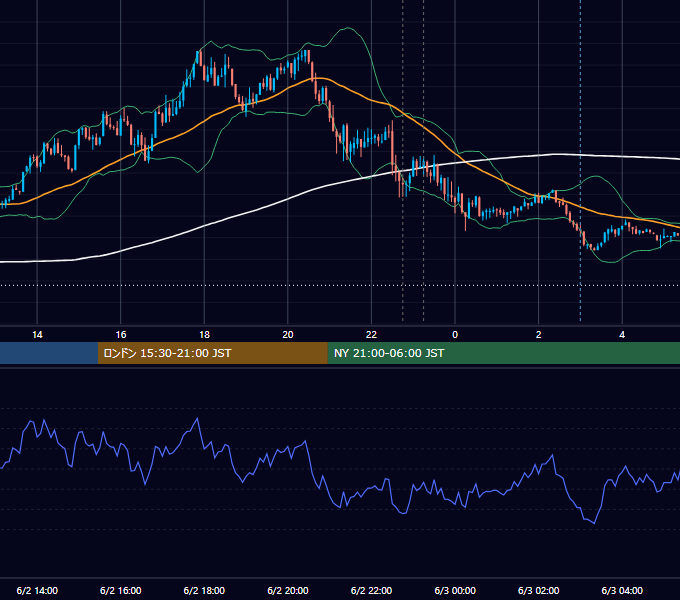The image size is (680, 600).
Task: Click the 2 hour axis label
Action: (x=539, y=335)
